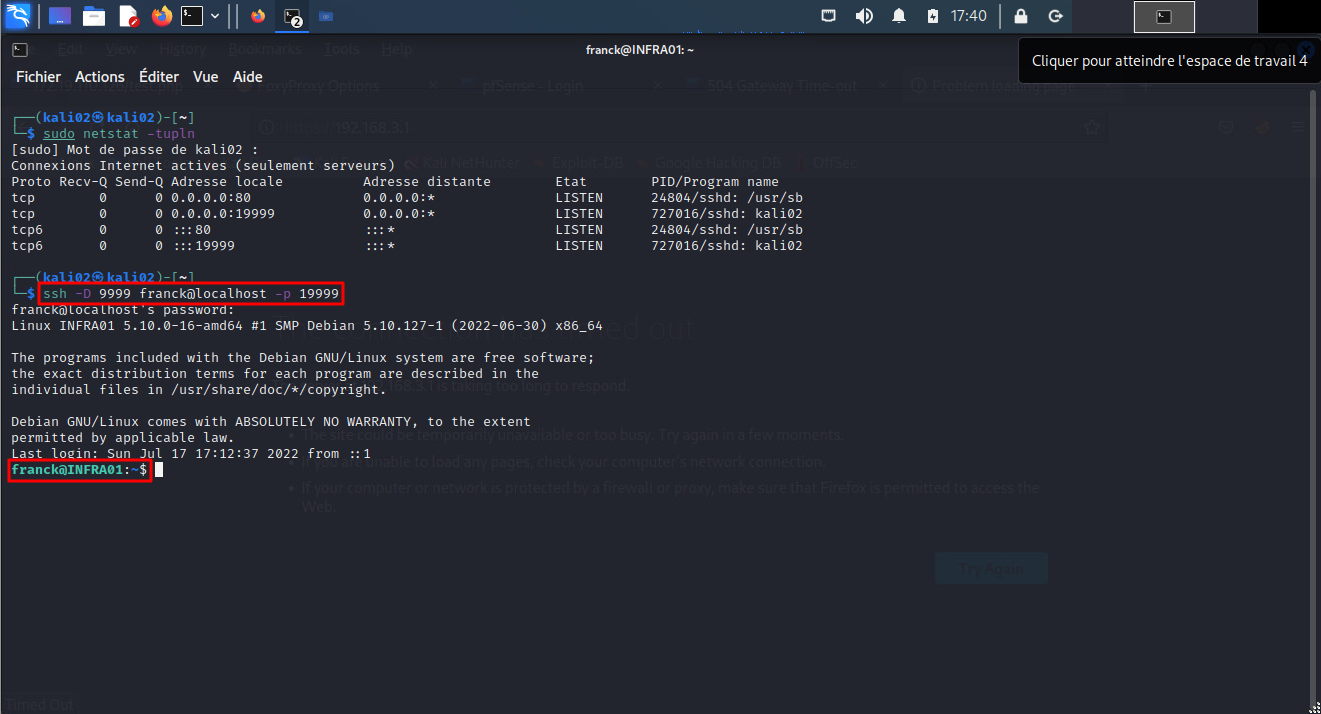Screen dimensions: 1321x714
Task: Expand the terminal launcher dropdown arrow
Action: (214, 16)
